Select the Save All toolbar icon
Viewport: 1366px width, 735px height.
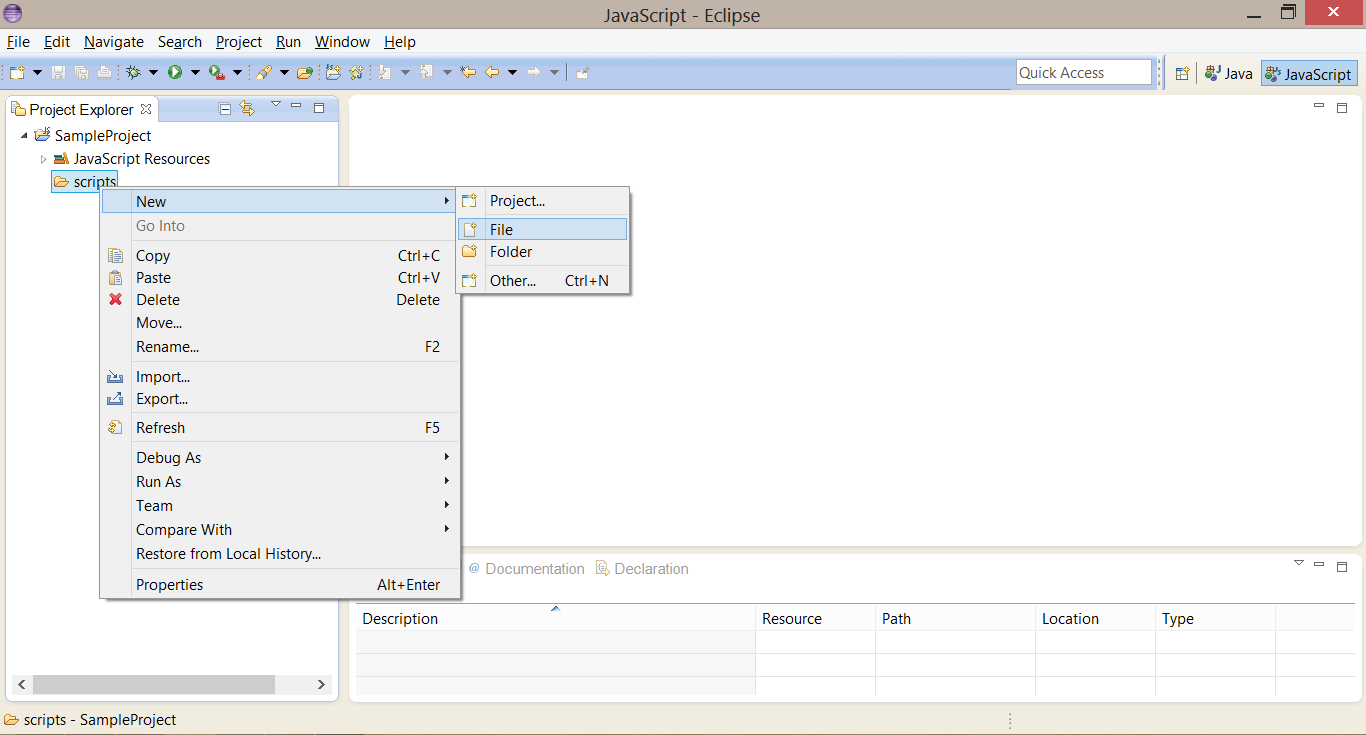[x=80, y=72]
